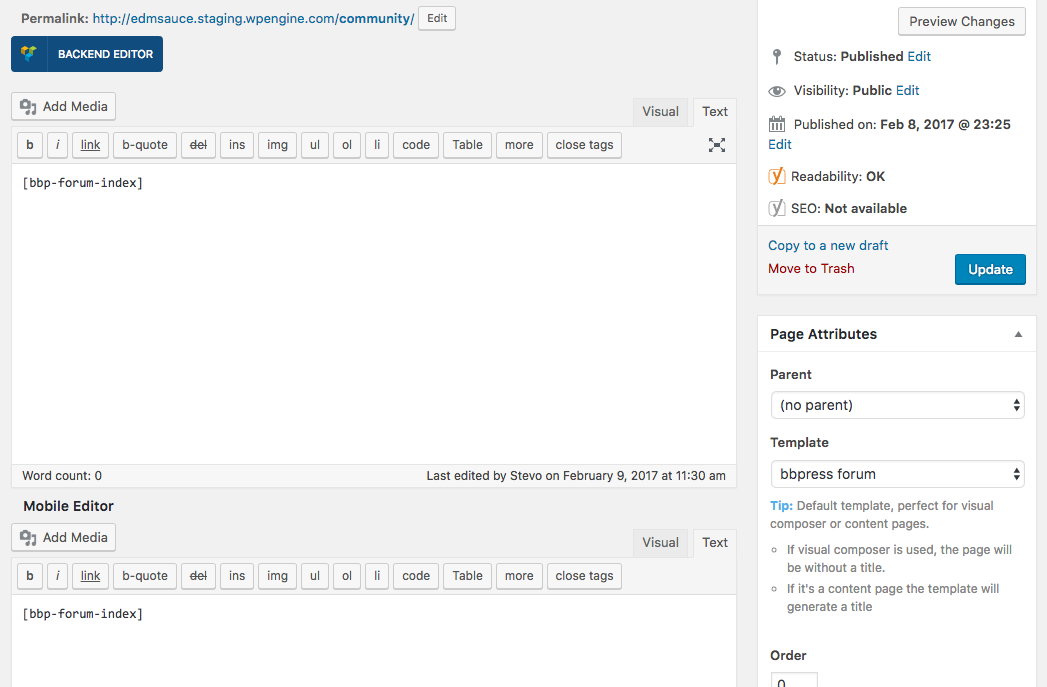Image resolution: width=1047 pixels, height=687 pixels.
Task: Click the Yoast SEO icon
Action: 777,208
